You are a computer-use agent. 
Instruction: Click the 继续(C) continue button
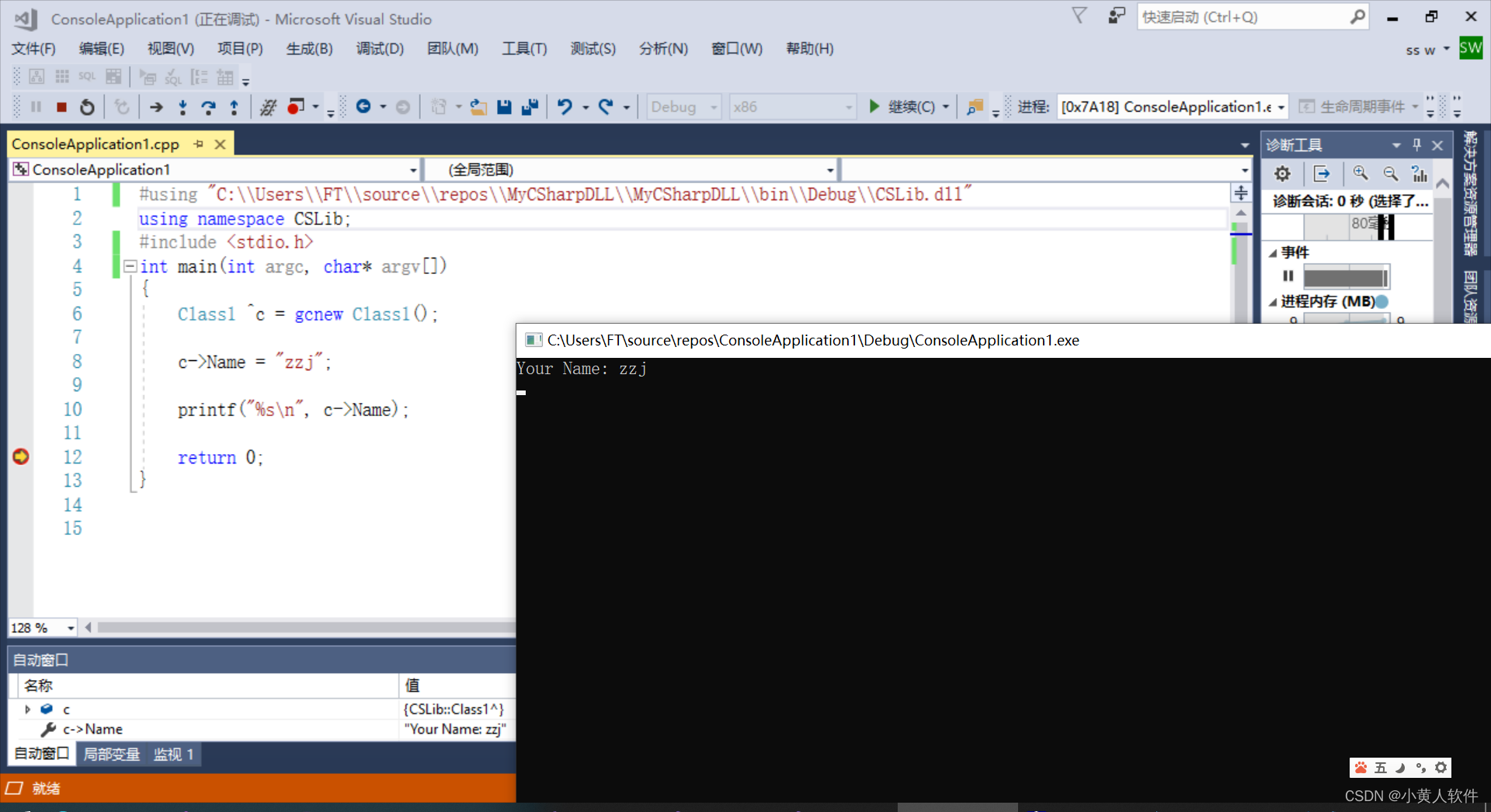tap(902, 106)
